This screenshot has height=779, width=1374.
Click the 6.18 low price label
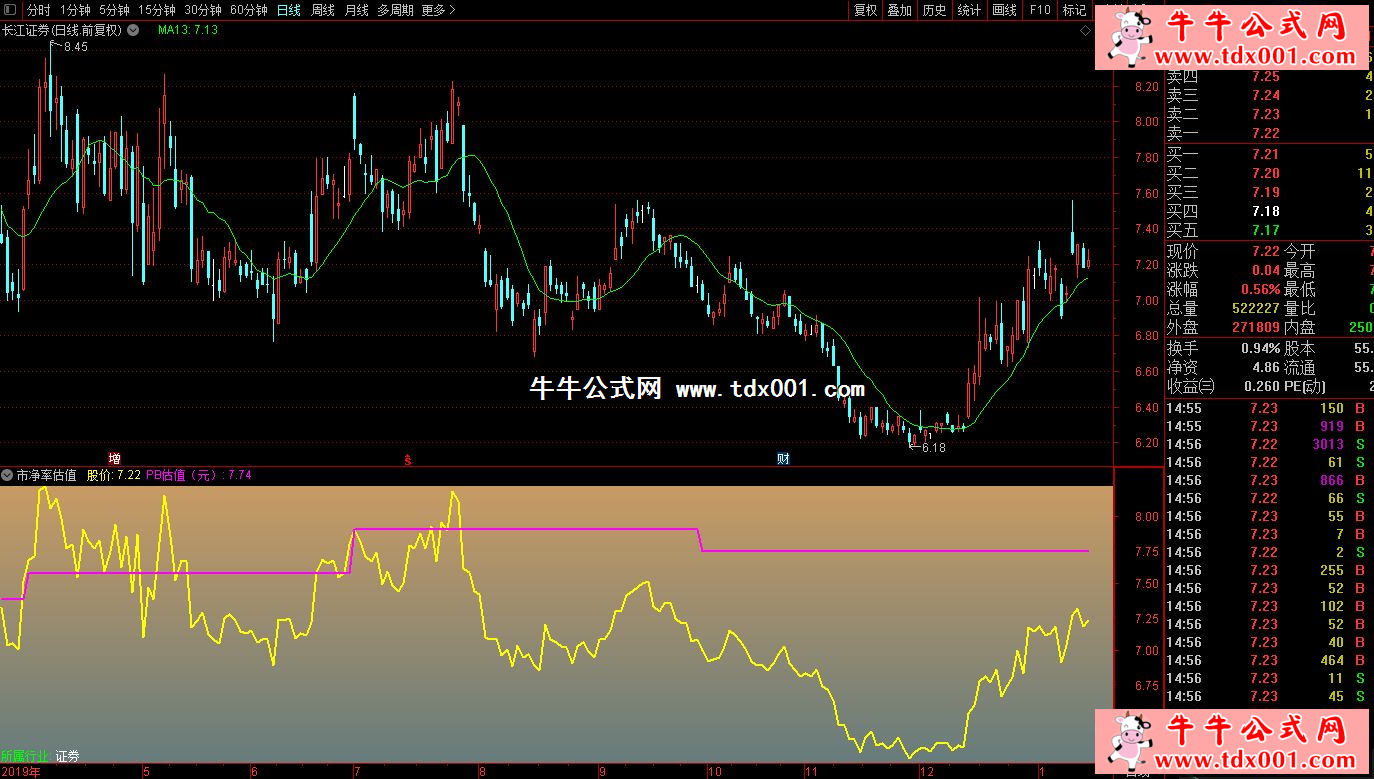[933, 448]
